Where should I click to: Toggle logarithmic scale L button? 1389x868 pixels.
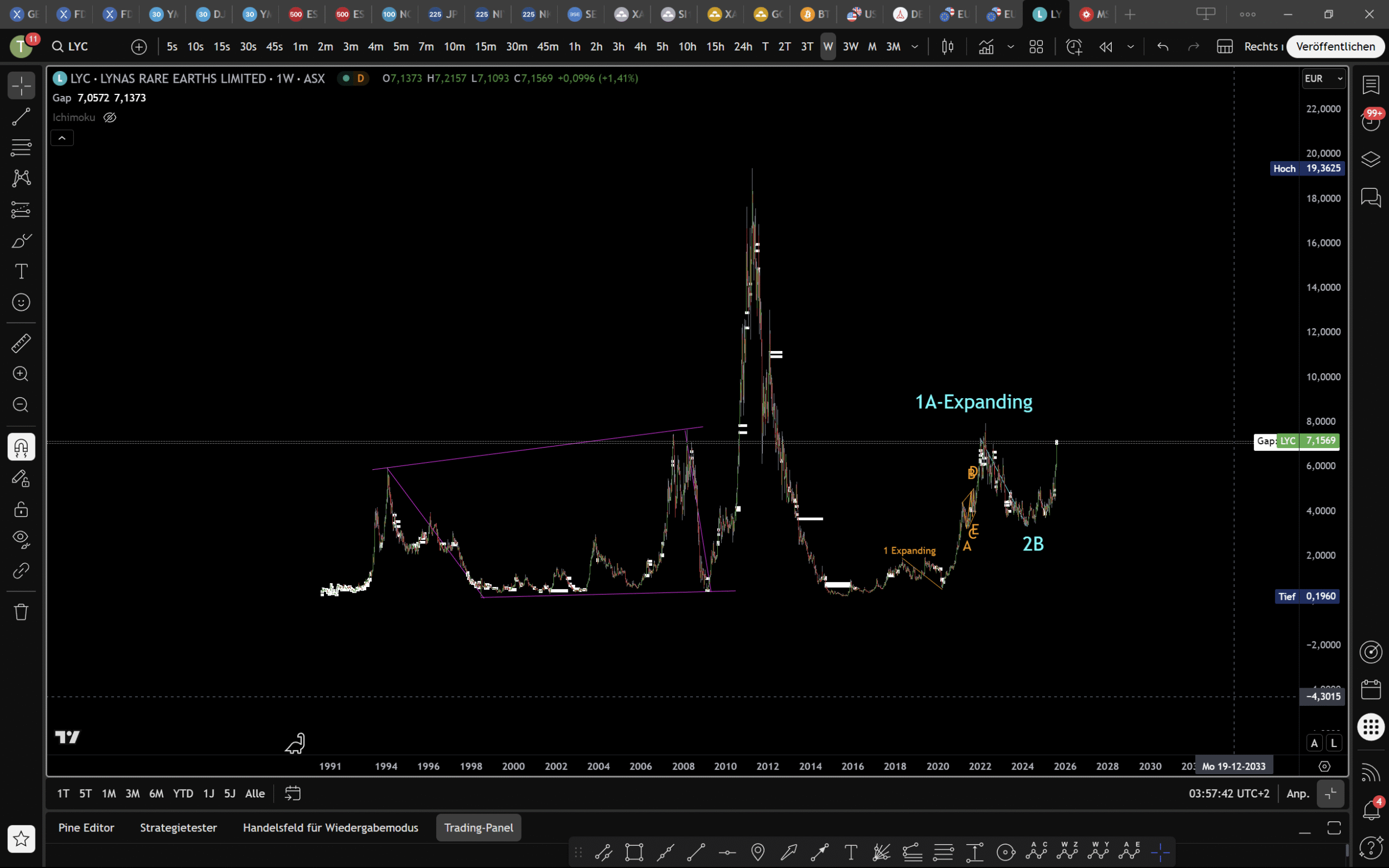pyautogui.click(x=1334, y=743)
